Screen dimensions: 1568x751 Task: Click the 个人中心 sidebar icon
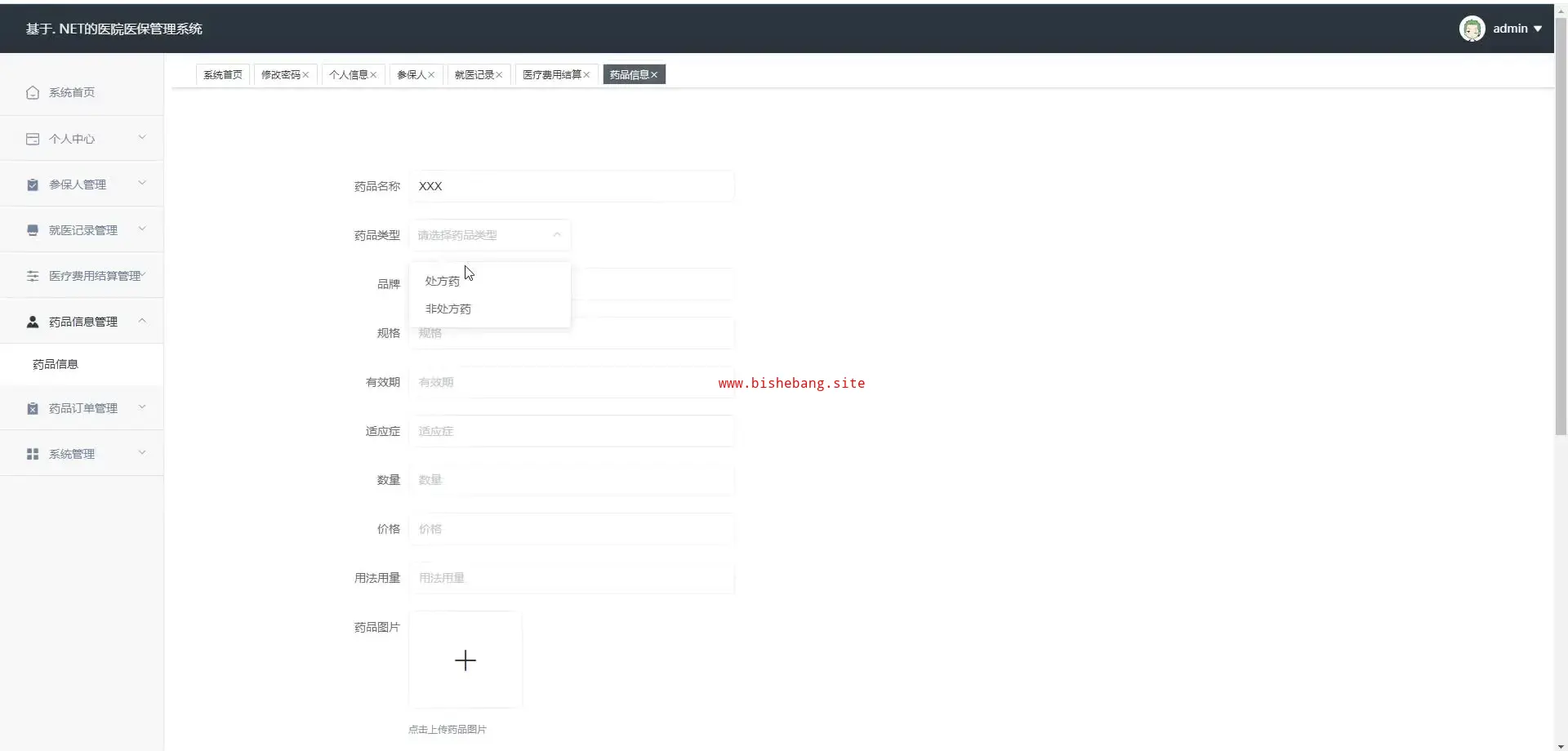(x=33, y=139)
